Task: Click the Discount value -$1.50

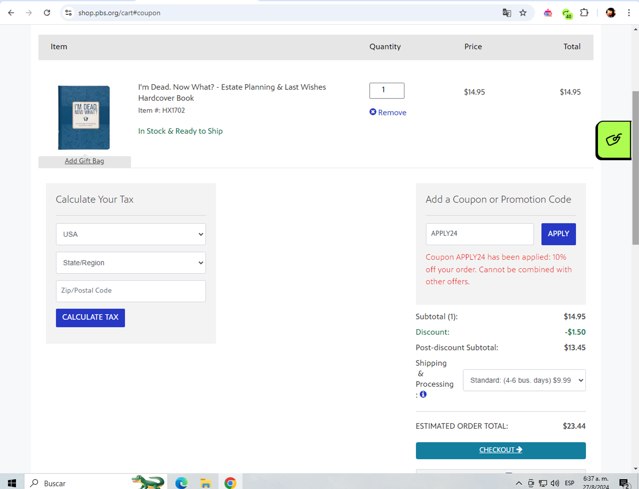Action: [x=575, y=332]
